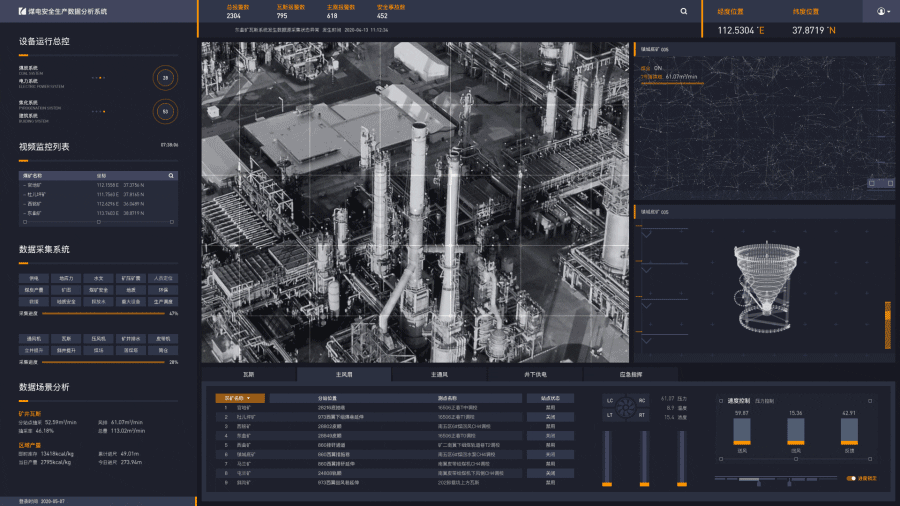Viewport: 900px width, 506px height.
Task: Switch to the 瓦斯 tab
Action: point(249,375)
